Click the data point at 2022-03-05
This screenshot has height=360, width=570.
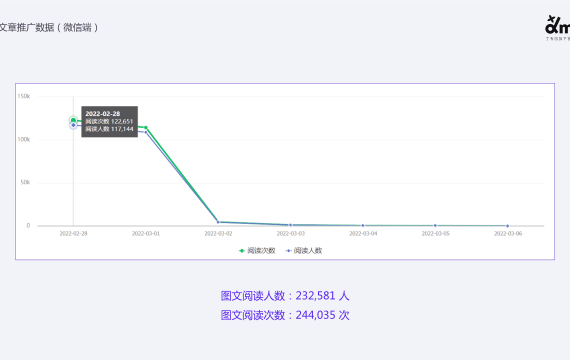coord(435,225)
